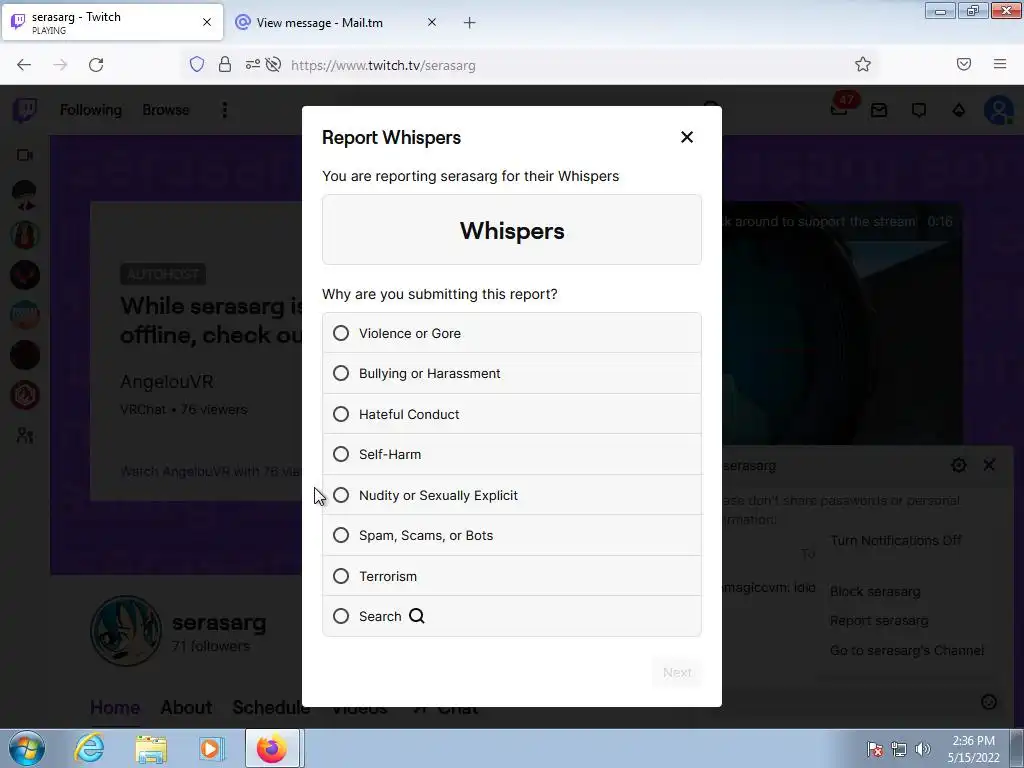1024x768 pixels.
Task: Click Save to Pocket icon
Action: point(964,64)
